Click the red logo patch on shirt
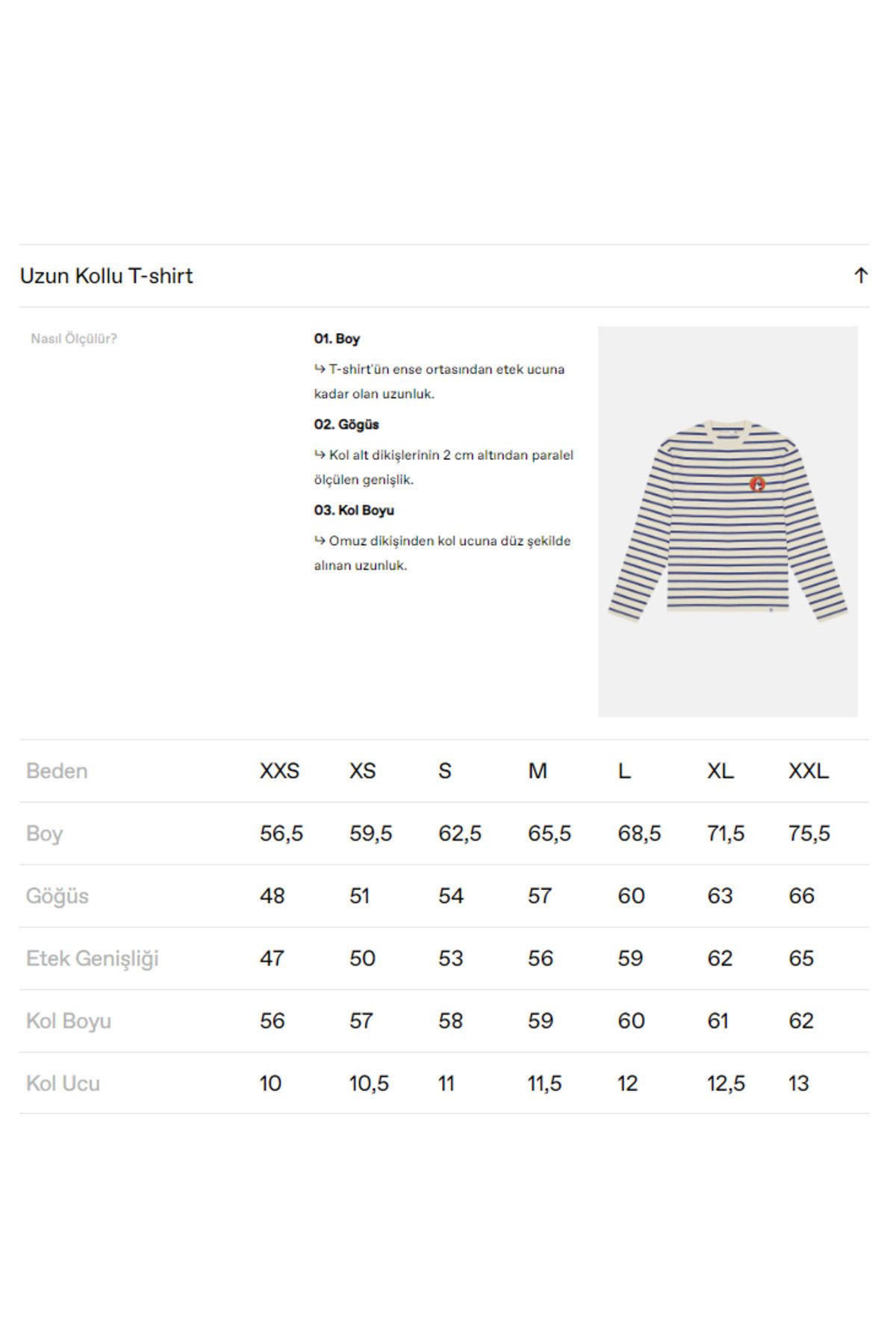Viewport: 896px width, 1344px height. (x=757, y=485)
